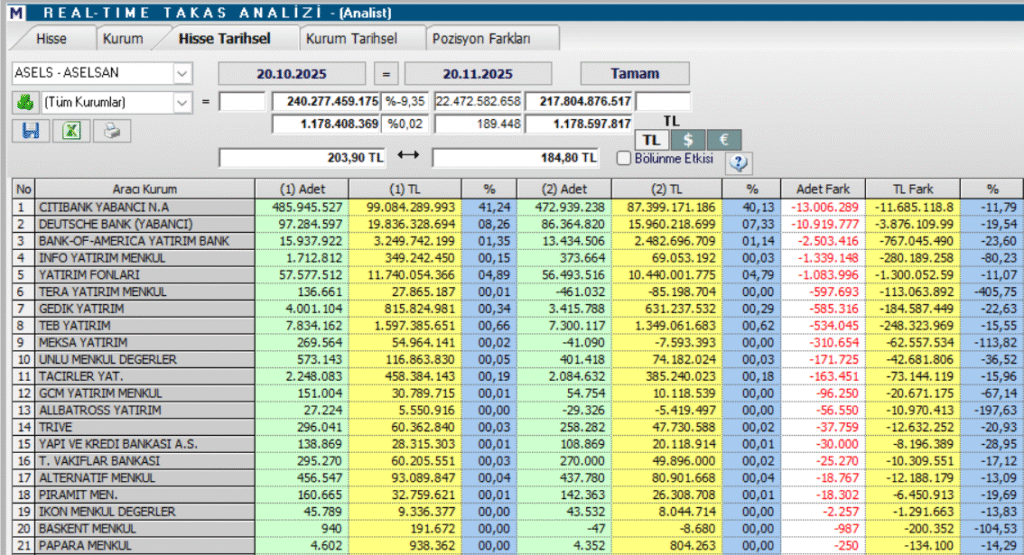Switch currency to dollar ($)
Viewport: 1024px width, 555px height.
[688, 140]
